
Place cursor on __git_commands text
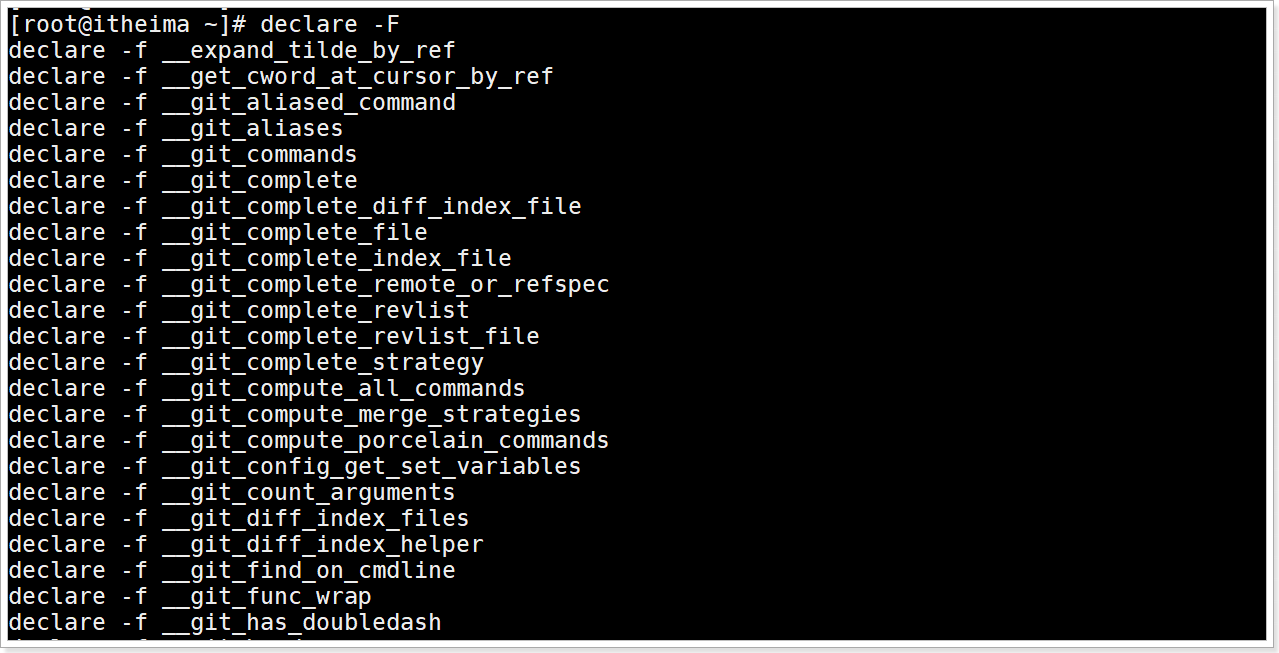tap(259, 154)
